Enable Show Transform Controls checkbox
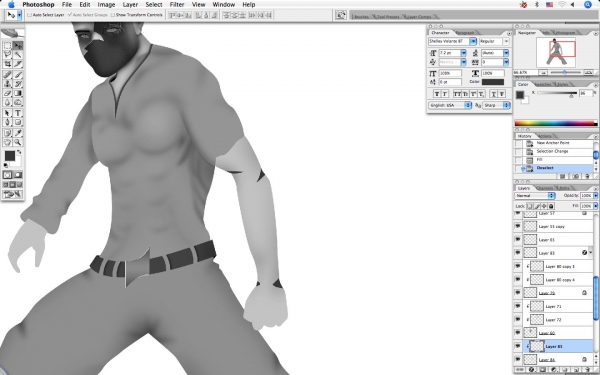The width and height of the screenshot is (600, 375). coord(112,15)
